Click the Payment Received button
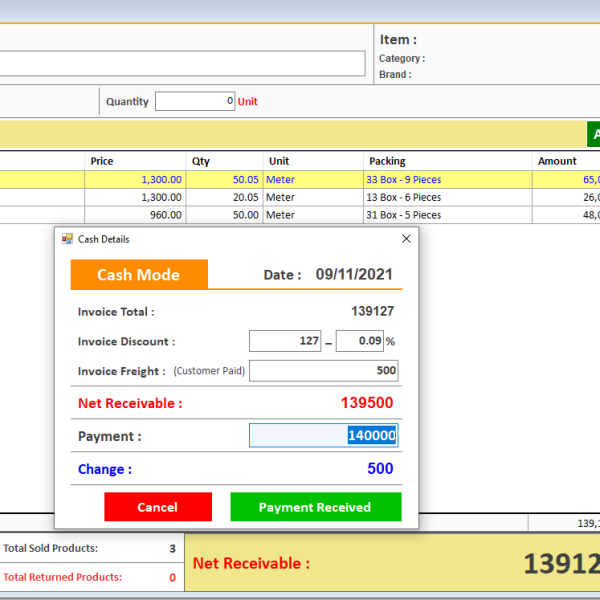 (315, 507)
